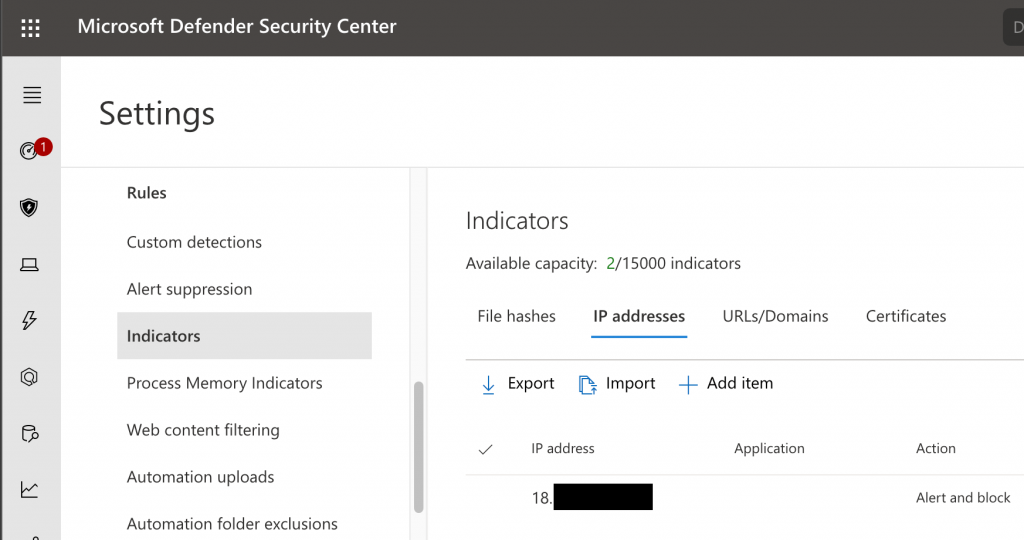Sort by Application column header
Image resolution: width=1024 pixels, height=540 pixels.
tap(769, 449)
